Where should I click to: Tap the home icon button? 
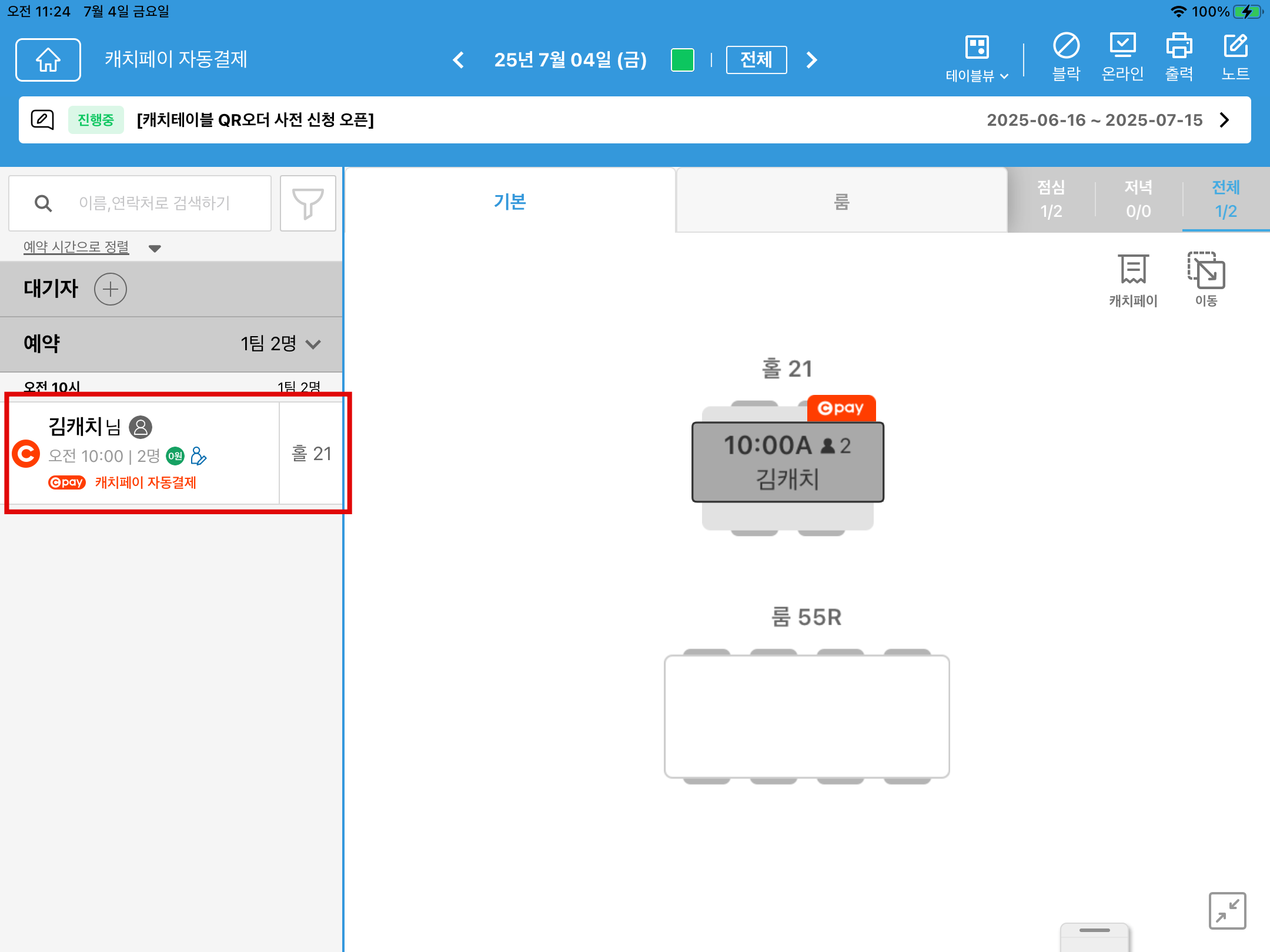[x=48, y=59]
